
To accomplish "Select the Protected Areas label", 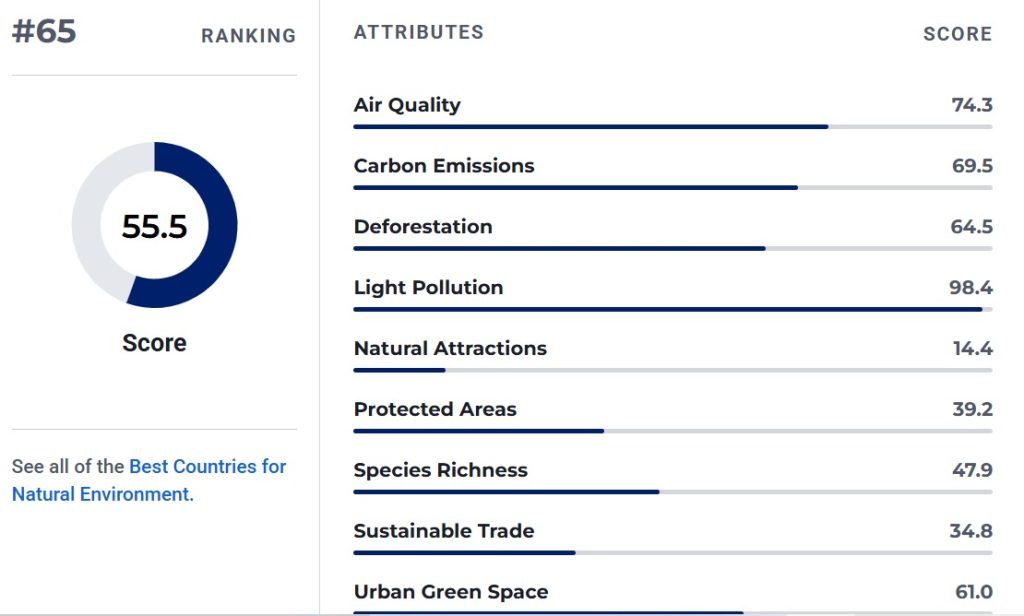I will click(x=435, y=409).
